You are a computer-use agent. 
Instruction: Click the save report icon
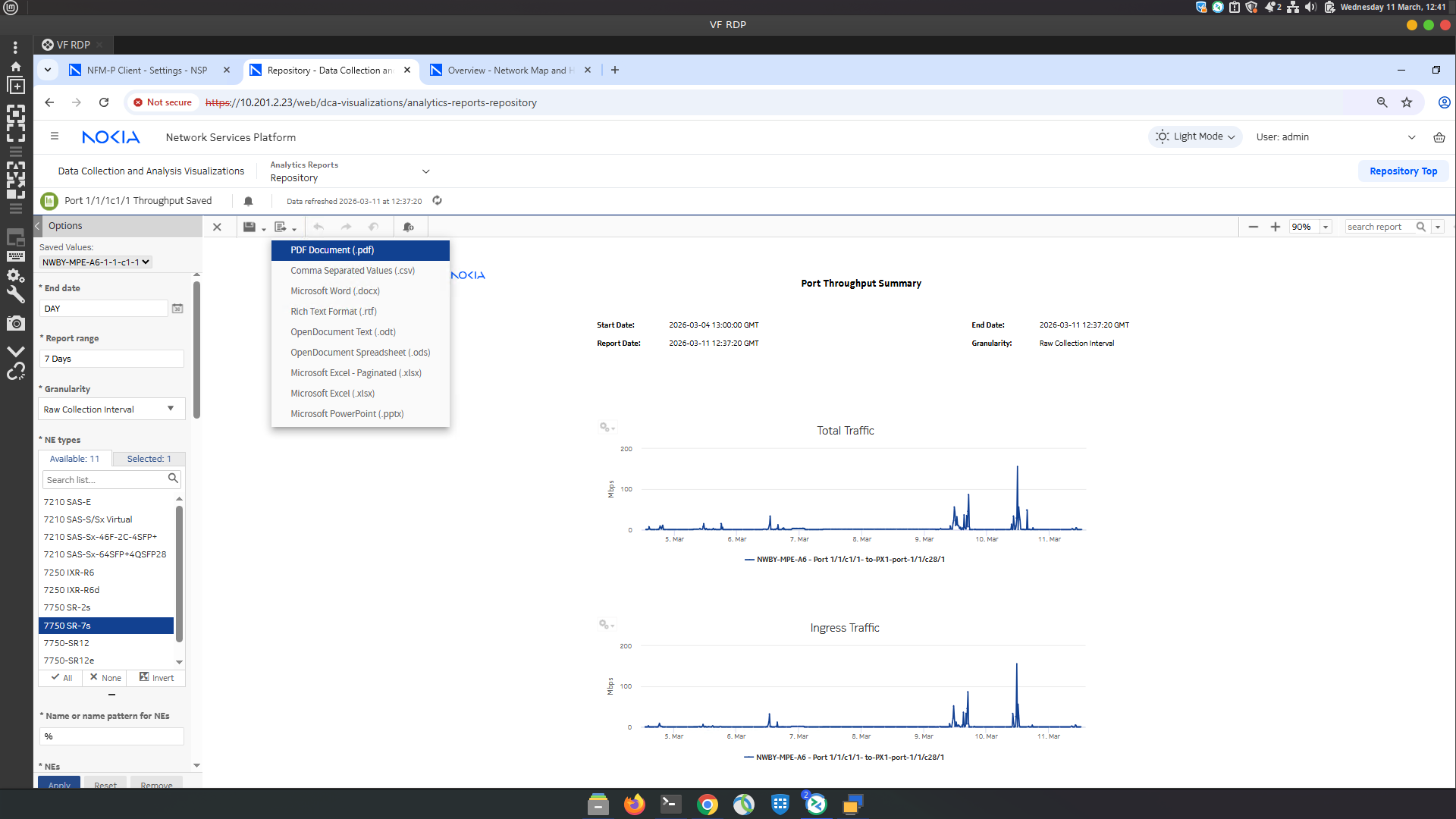(x=249, y=227)
